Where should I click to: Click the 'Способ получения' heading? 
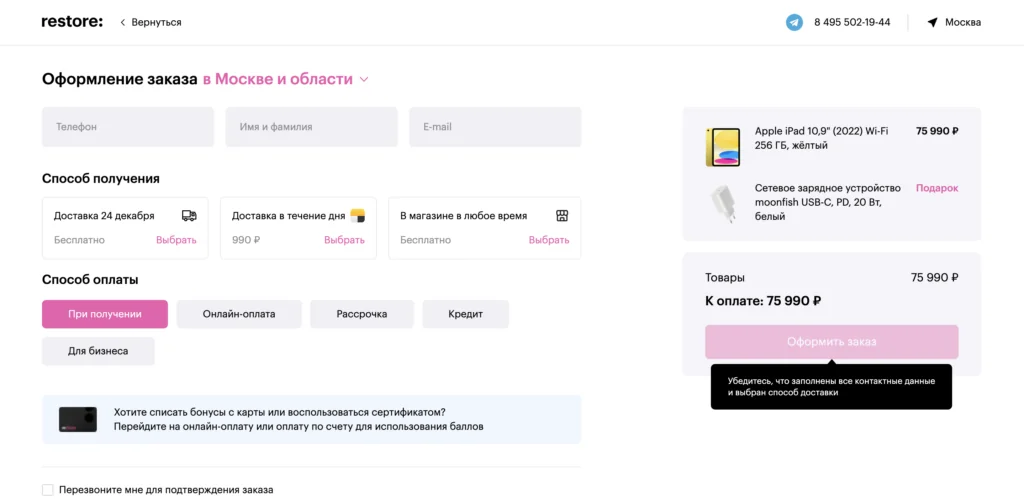coord(101,178)
